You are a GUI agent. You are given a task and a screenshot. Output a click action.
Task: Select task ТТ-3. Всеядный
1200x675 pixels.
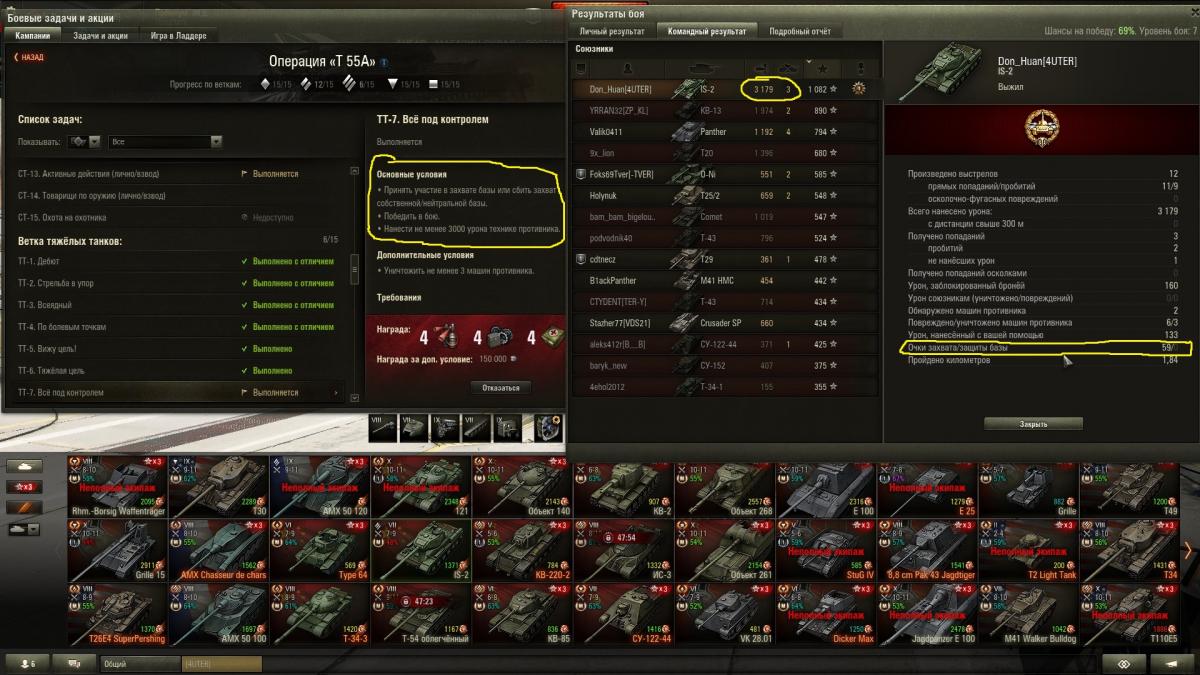pyautogui.click(x=180, y=305)
